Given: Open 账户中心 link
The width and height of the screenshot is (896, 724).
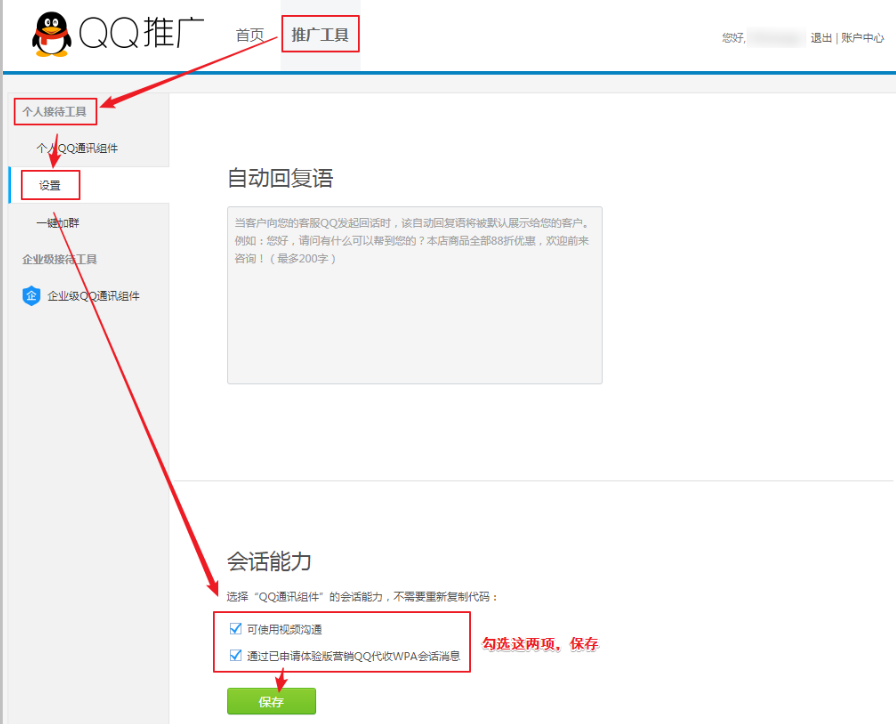Looking at the screenshot, I should [862, 38].
